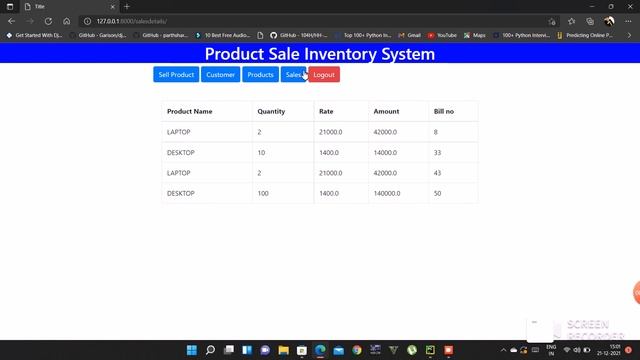Open PyCharm from the taskbar
Viewport: 640px width, 360px height.
pyautogui.click(x=430, y=350)
